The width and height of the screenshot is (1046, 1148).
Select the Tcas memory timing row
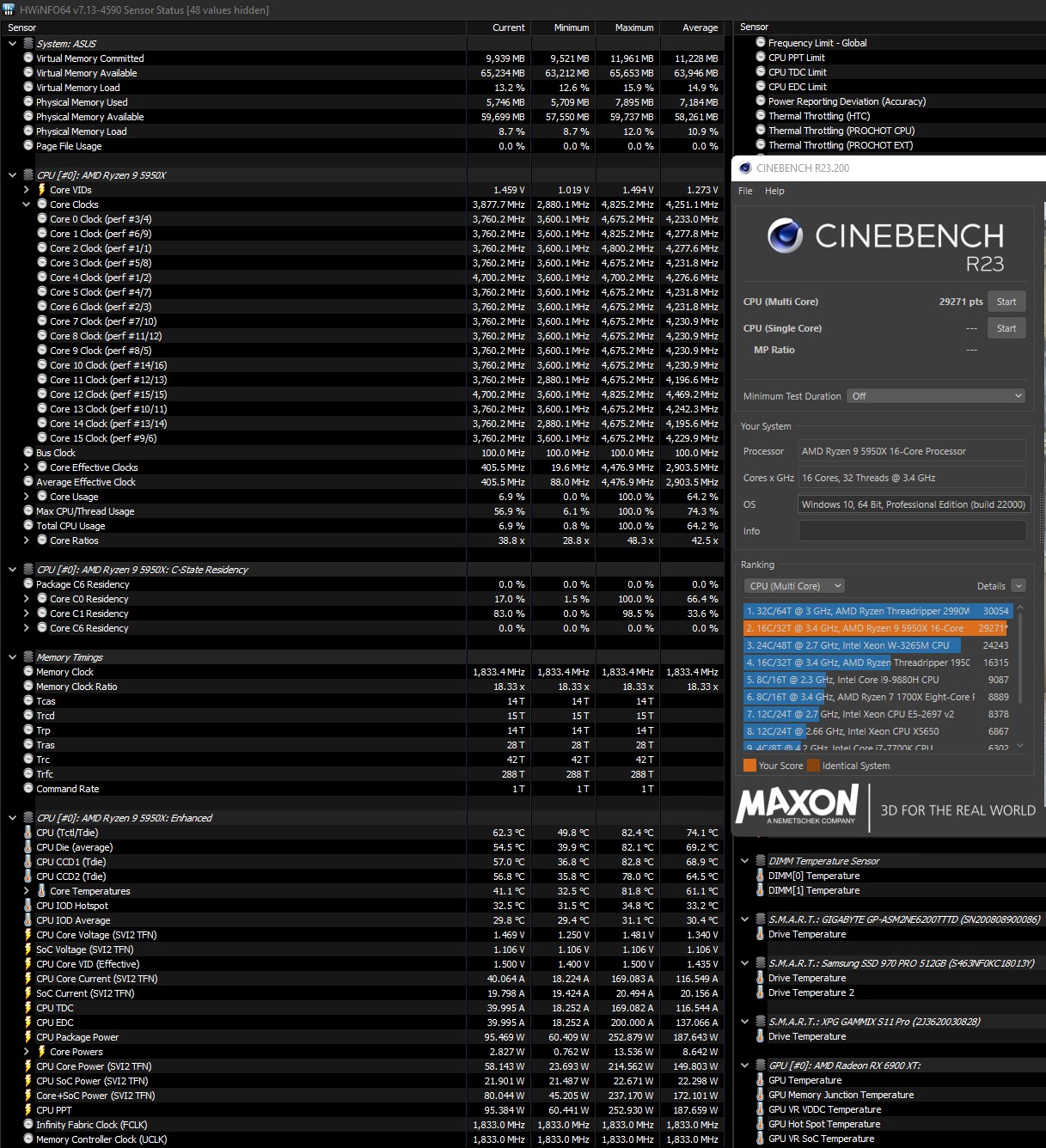(362, 701)
